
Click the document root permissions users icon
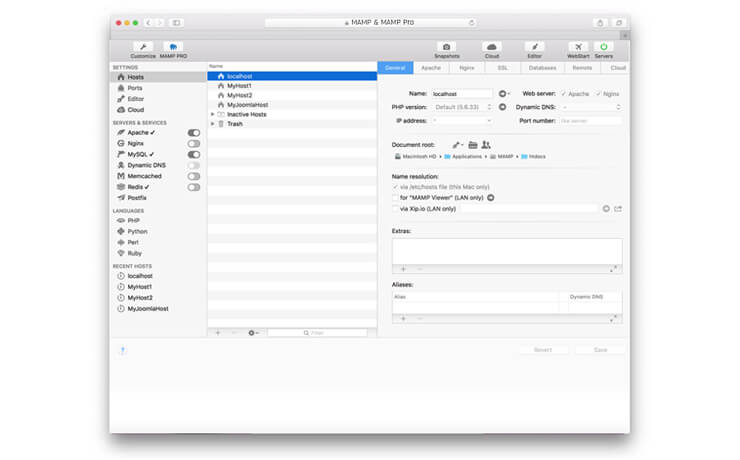[x=486, y=145]
